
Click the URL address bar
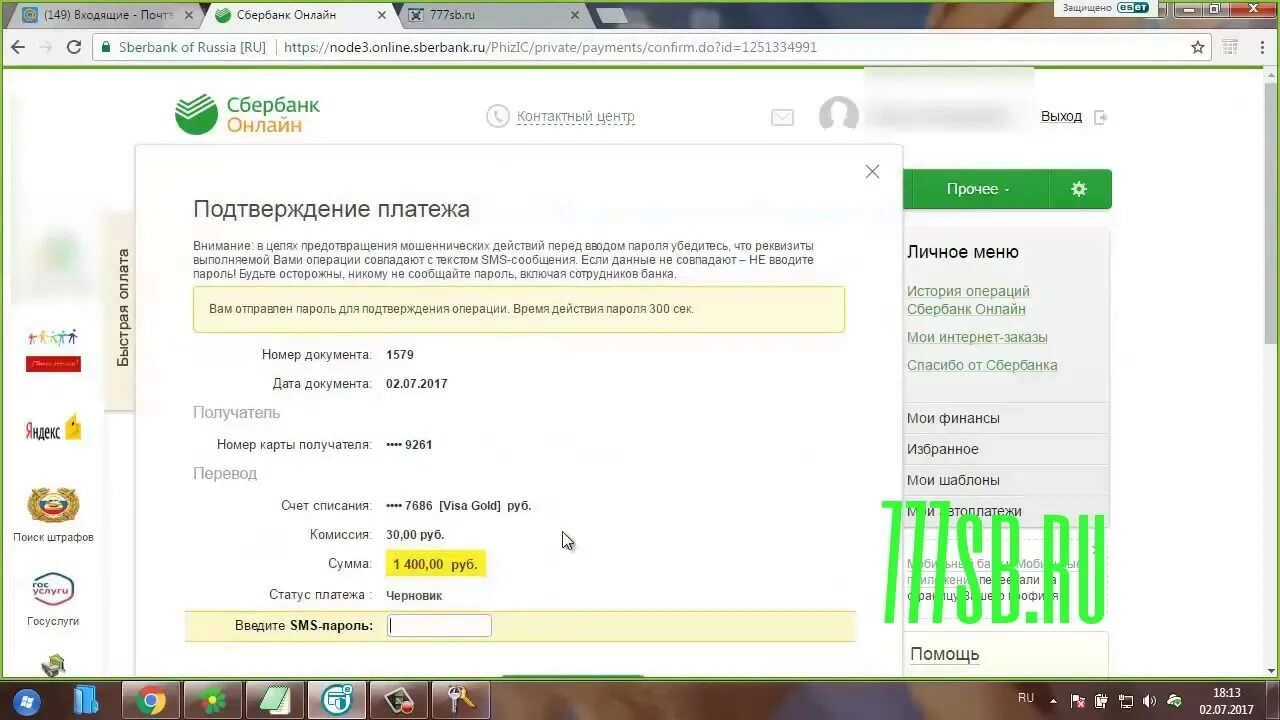[x=650, y=47]
